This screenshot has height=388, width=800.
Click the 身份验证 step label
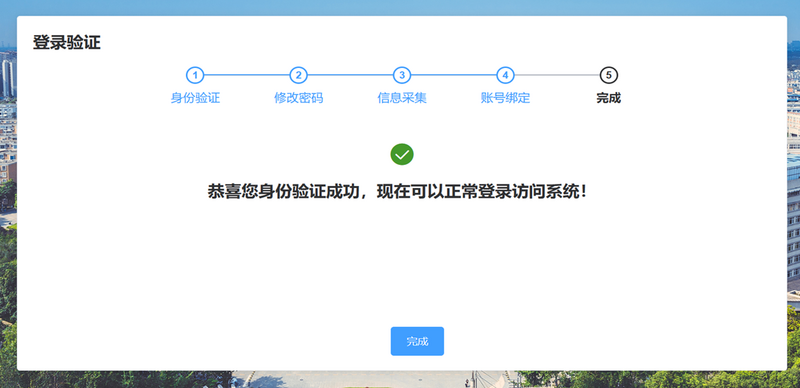pyautogui.click(x=195, y=98)
